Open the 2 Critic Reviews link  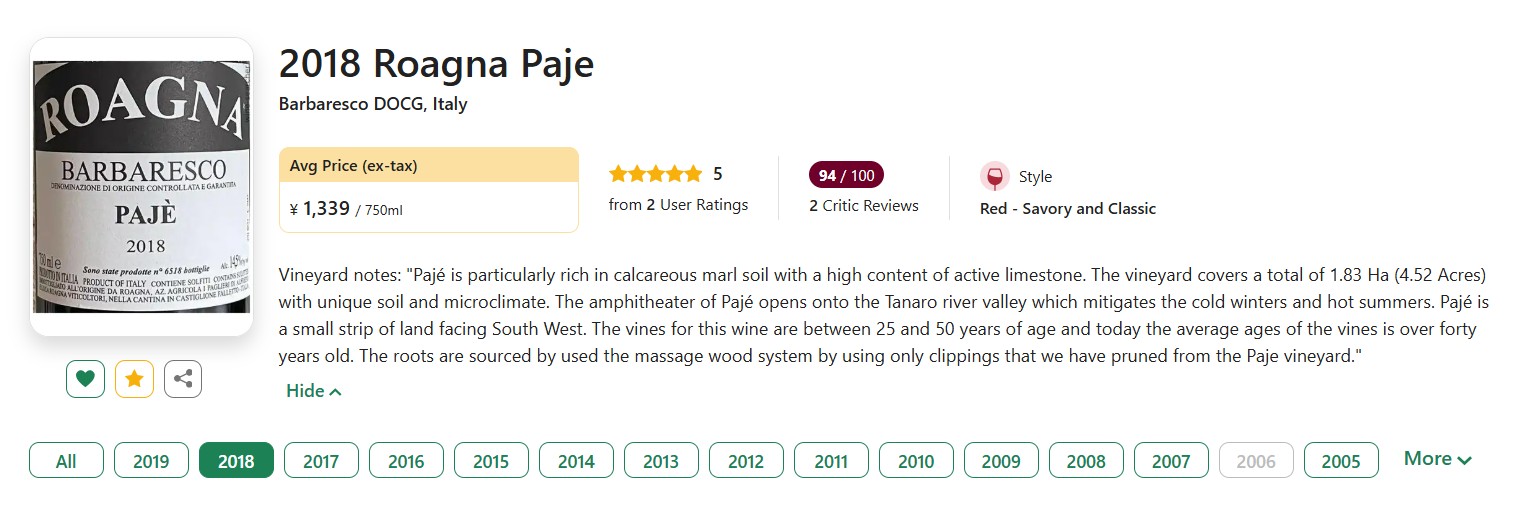[x=863, y=206]
